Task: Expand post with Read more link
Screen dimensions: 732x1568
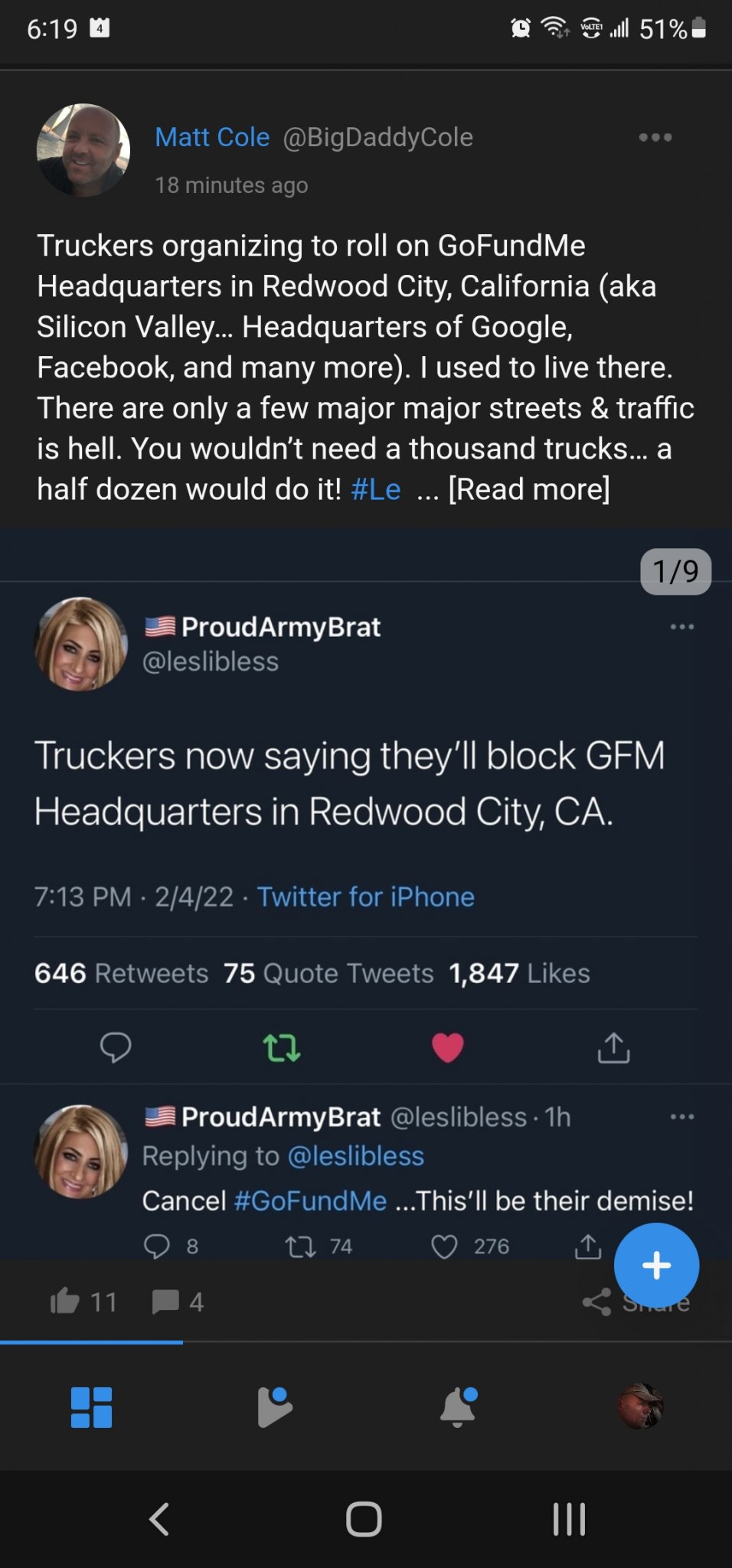Action: (x=528, y=489)
